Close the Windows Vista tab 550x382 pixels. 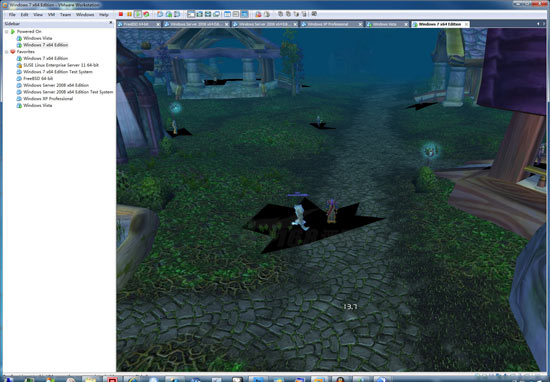coord(406,24)
